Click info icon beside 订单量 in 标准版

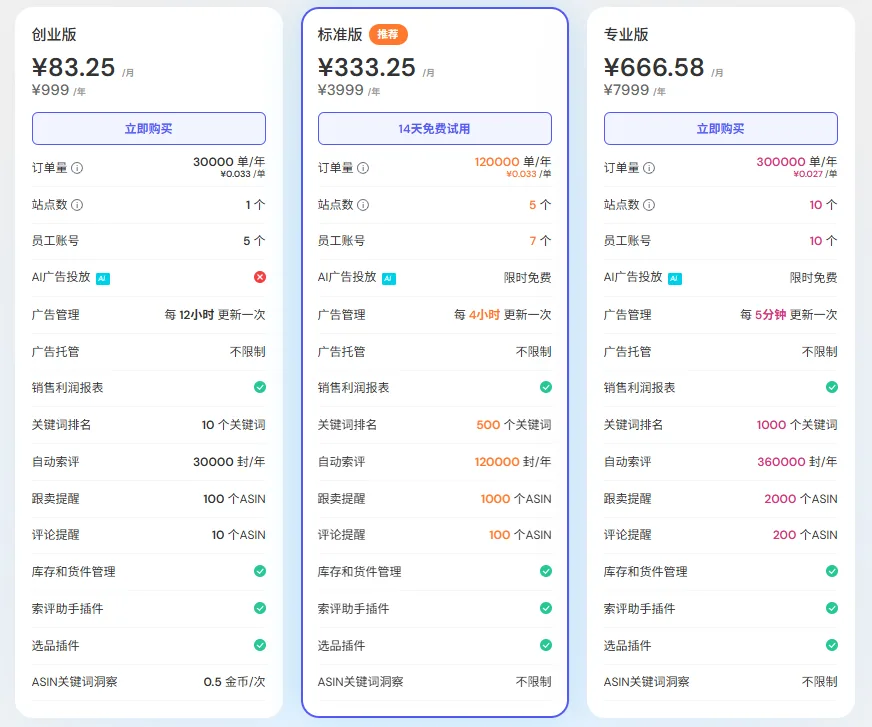click(x=363, y=168)
